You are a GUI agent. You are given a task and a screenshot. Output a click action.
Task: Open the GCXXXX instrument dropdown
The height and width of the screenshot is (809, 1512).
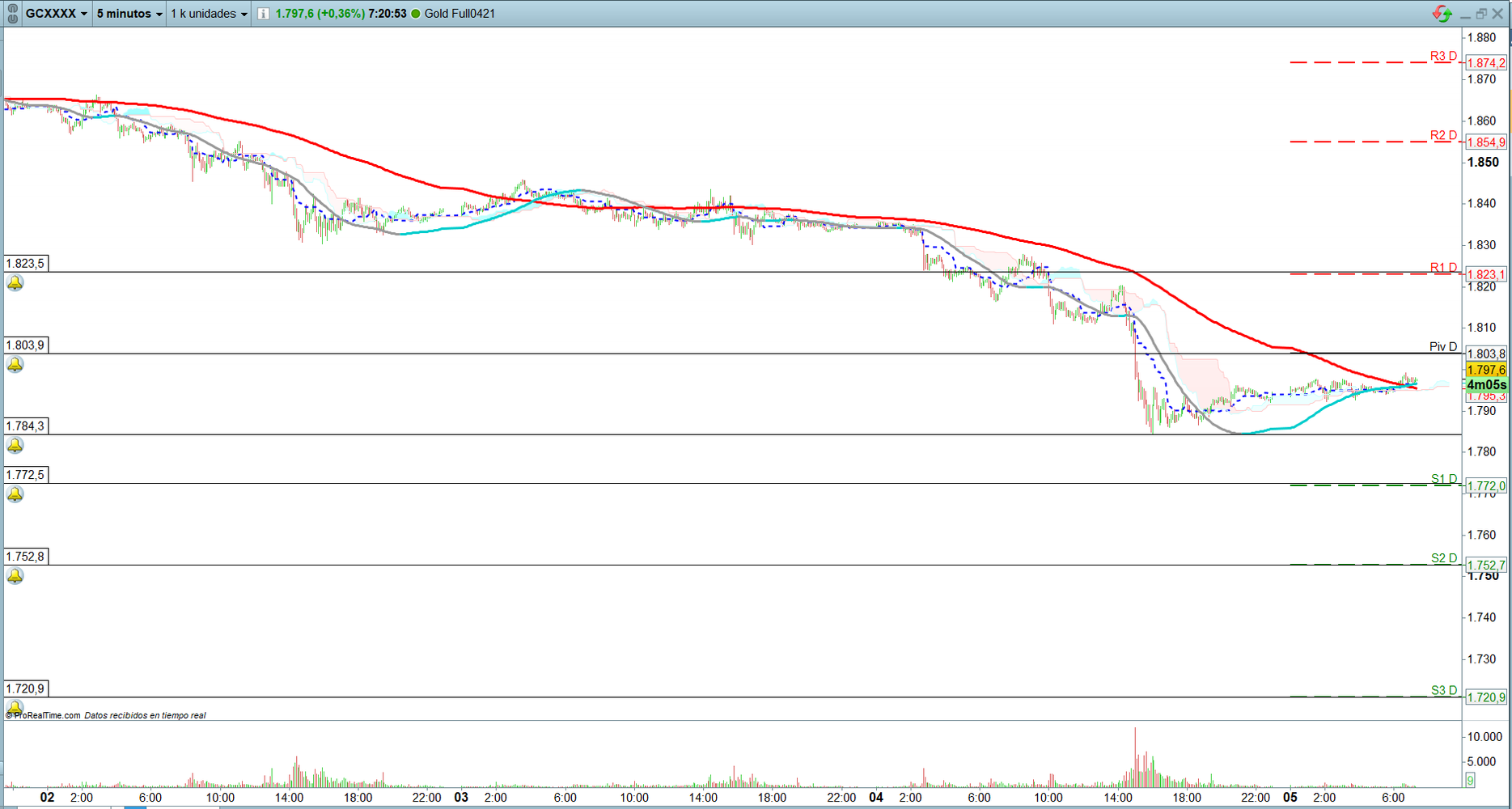pos(56,14)
